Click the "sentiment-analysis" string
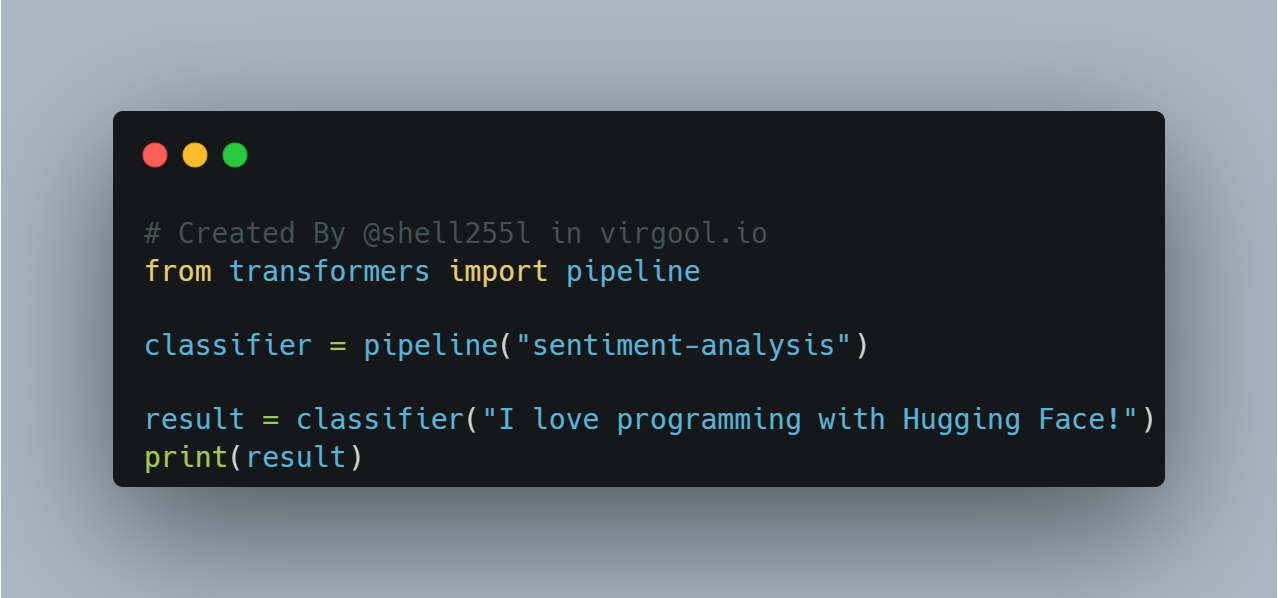Viewport: 1278px width, 598px height. coord(684,346)
